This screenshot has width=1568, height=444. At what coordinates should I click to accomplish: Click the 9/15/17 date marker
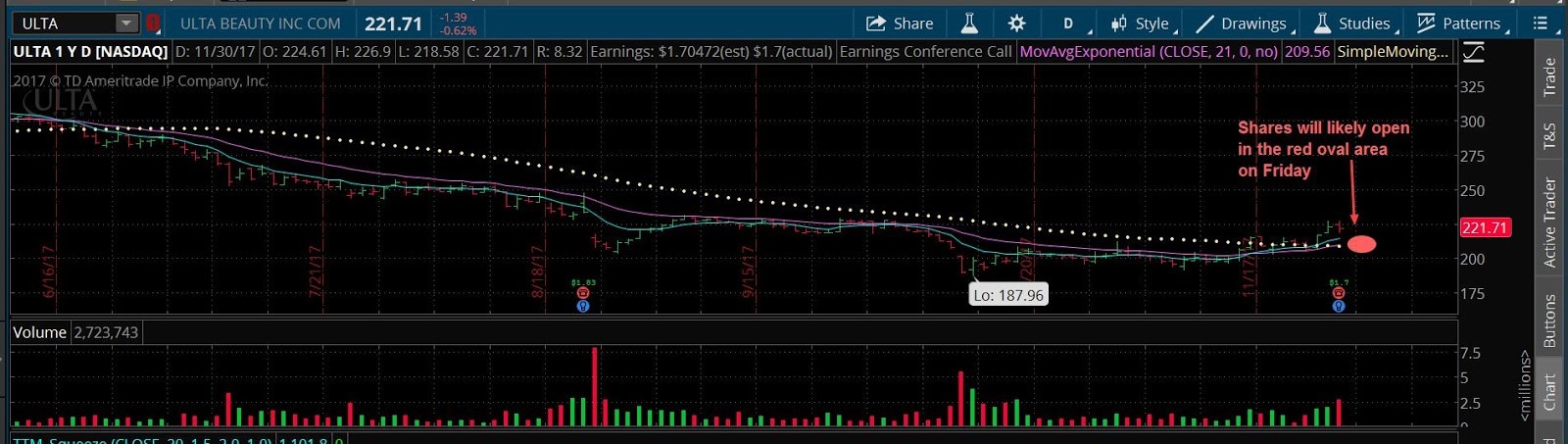[x=748, y=271]
